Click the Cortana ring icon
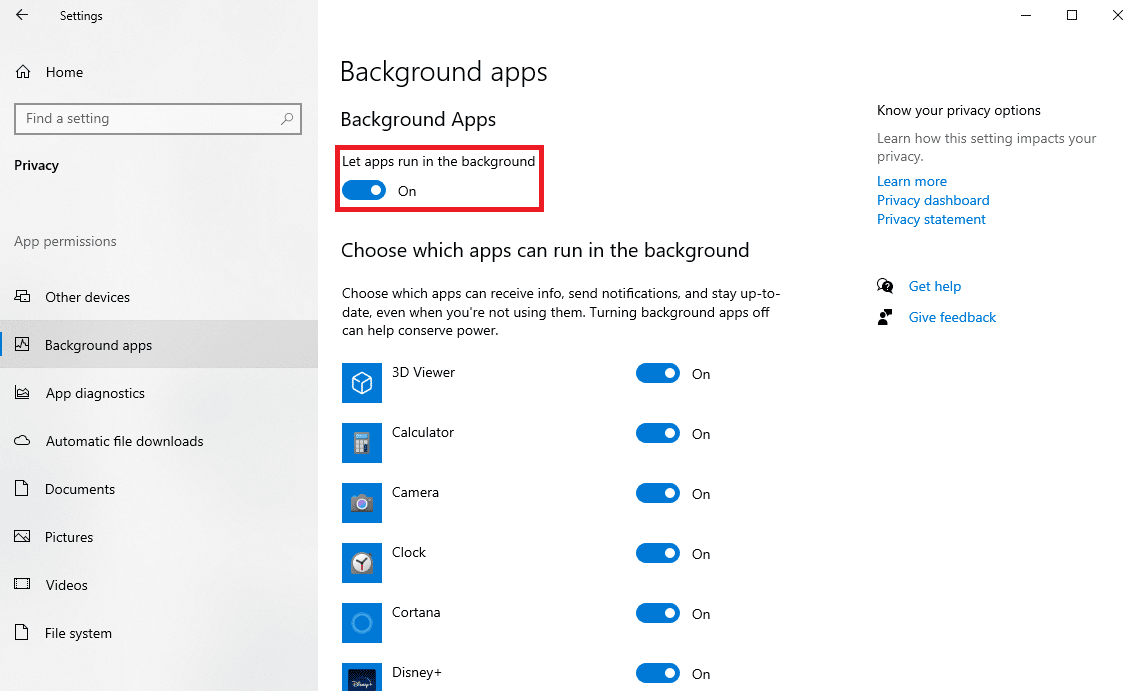Screen dimensions: 1139x691 (362, 623)
